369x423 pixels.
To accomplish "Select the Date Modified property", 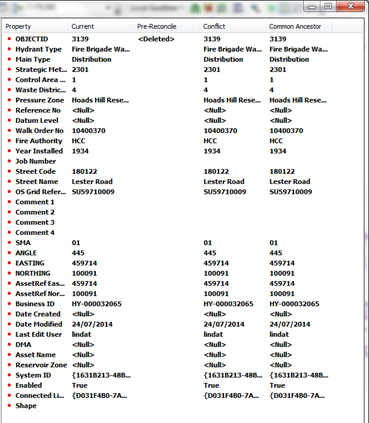I will tap(39, 324).
